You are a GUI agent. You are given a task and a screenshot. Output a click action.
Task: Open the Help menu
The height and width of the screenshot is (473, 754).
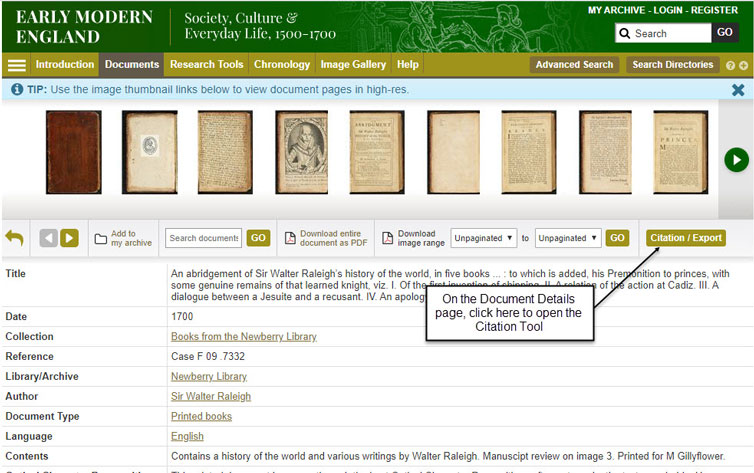[x=407, y=64]
